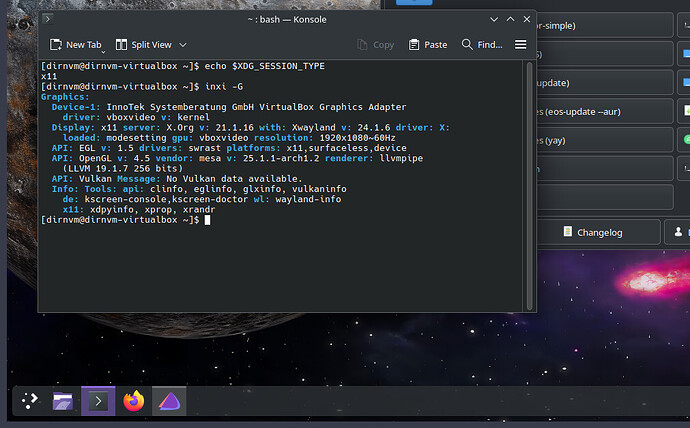Click the Konsole icon in title bar

[x=49, y=19]
